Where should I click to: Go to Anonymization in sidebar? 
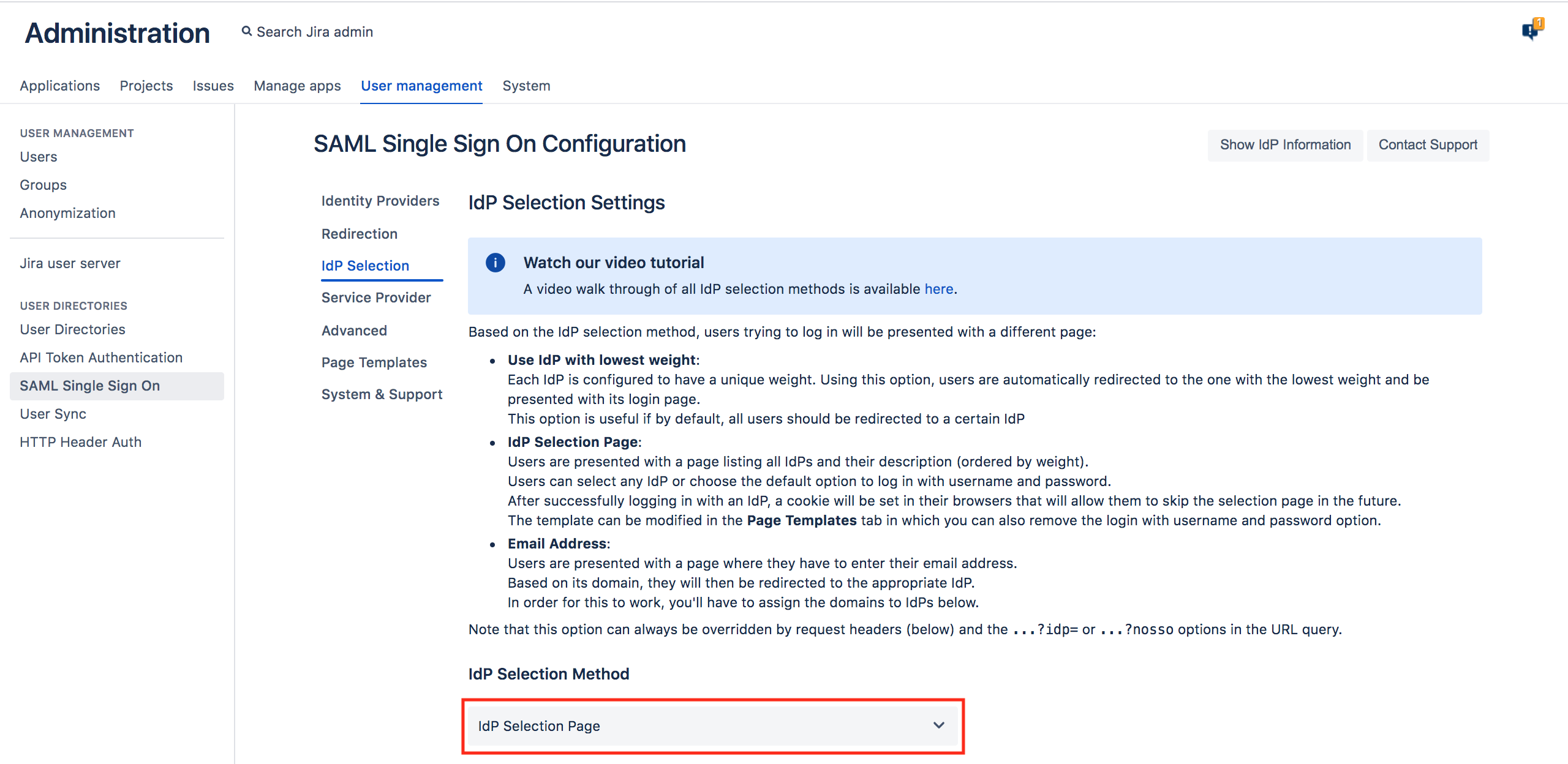click(67, 213)
